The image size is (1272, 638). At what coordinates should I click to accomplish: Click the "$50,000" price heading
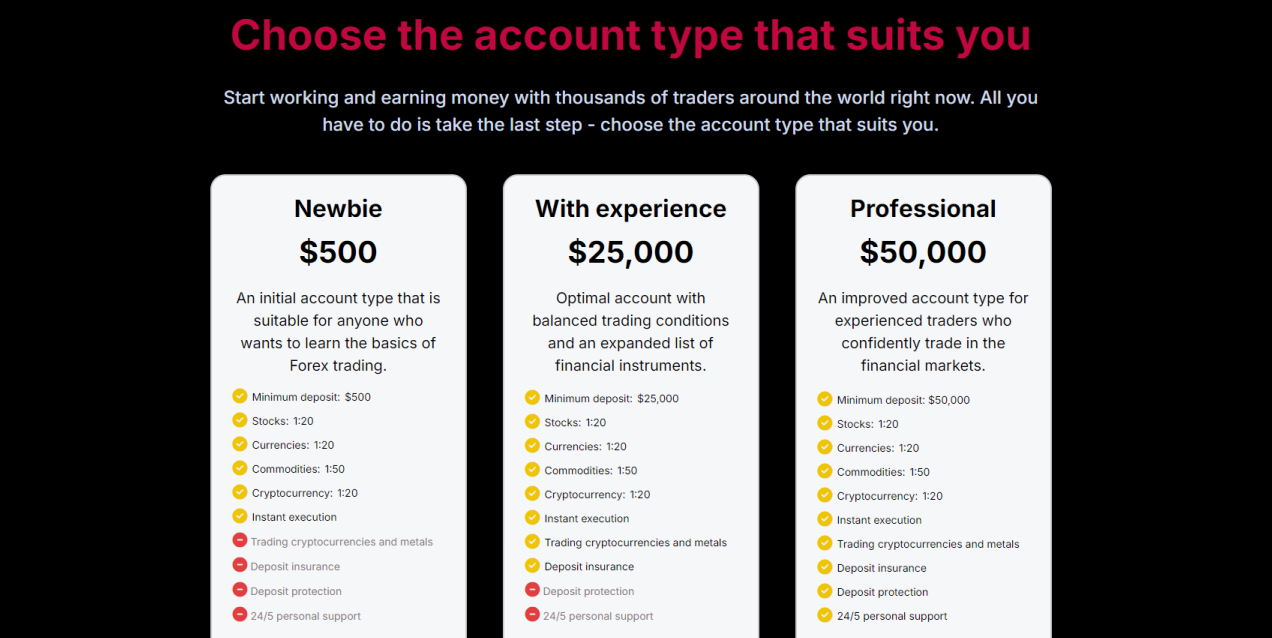point(923,252)
